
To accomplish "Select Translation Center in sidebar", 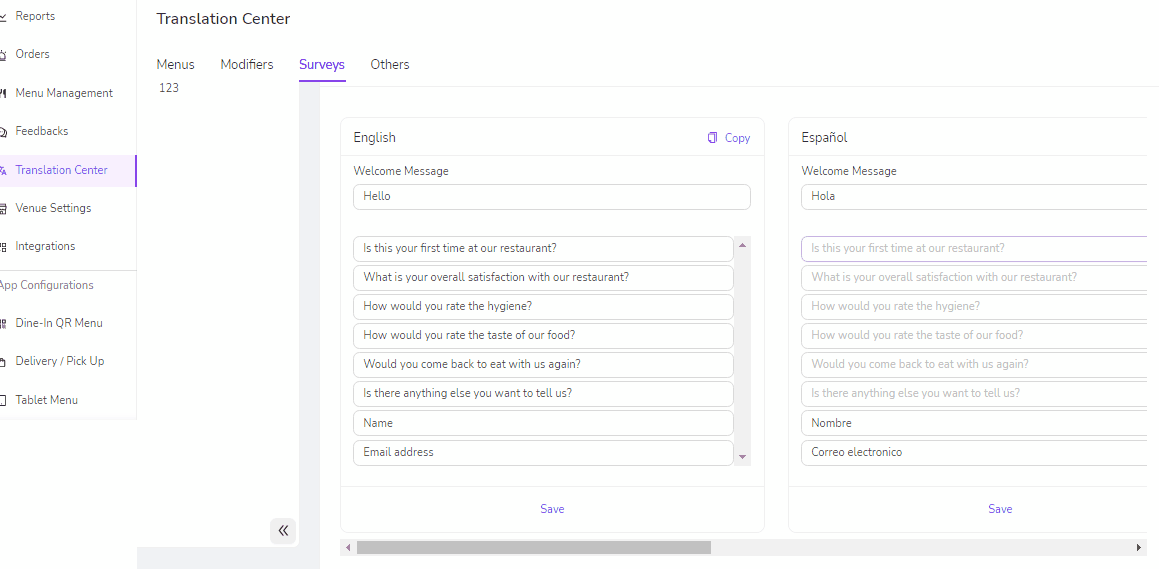I will pyautogui.click(x=61, y=170).
